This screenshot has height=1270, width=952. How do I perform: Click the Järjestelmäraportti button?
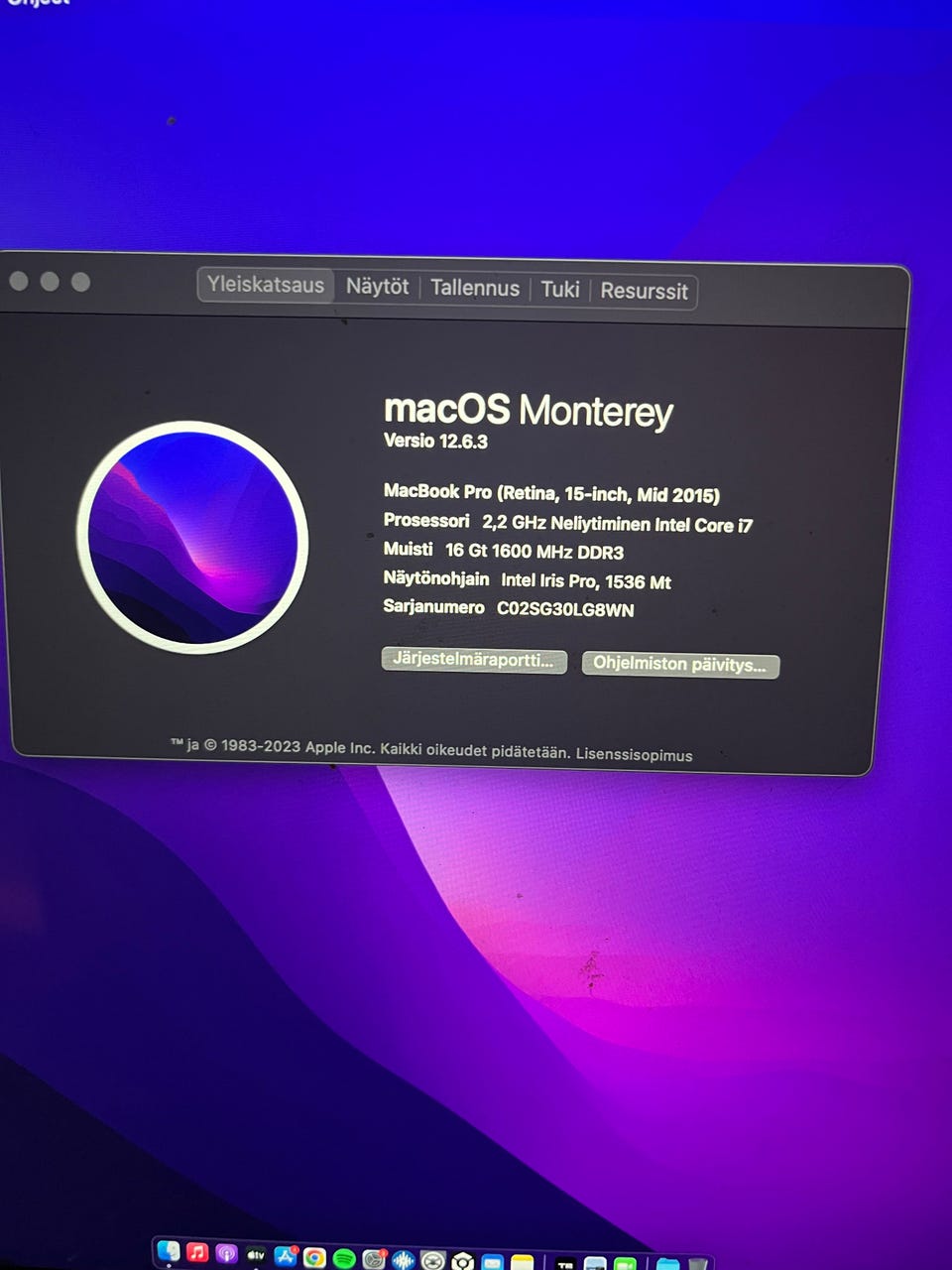pos(474,661)
